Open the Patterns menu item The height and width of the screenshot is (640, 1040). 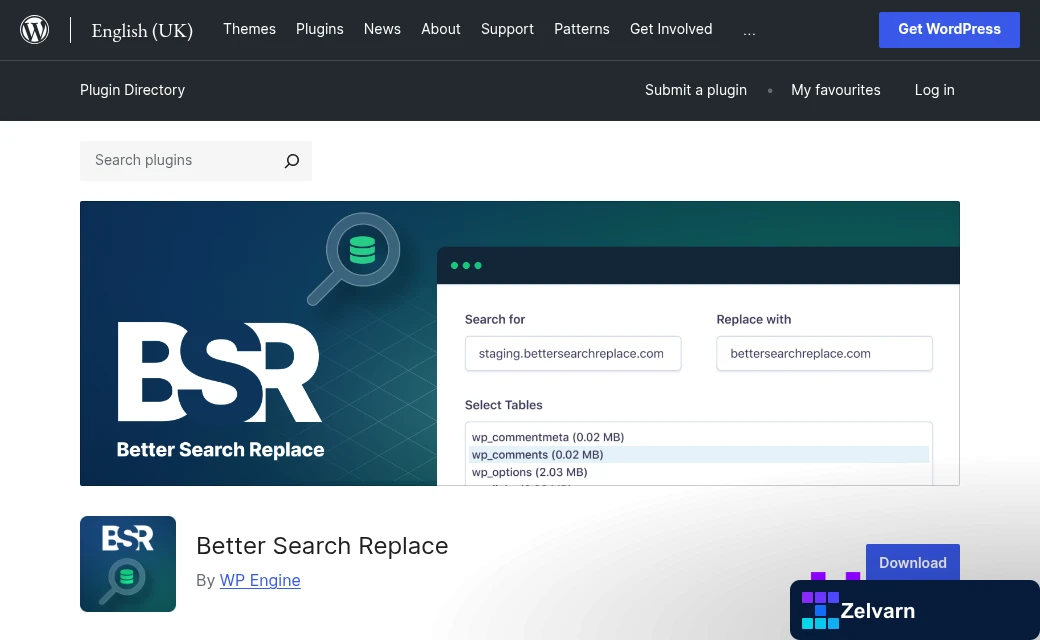(x=582, y=29)
